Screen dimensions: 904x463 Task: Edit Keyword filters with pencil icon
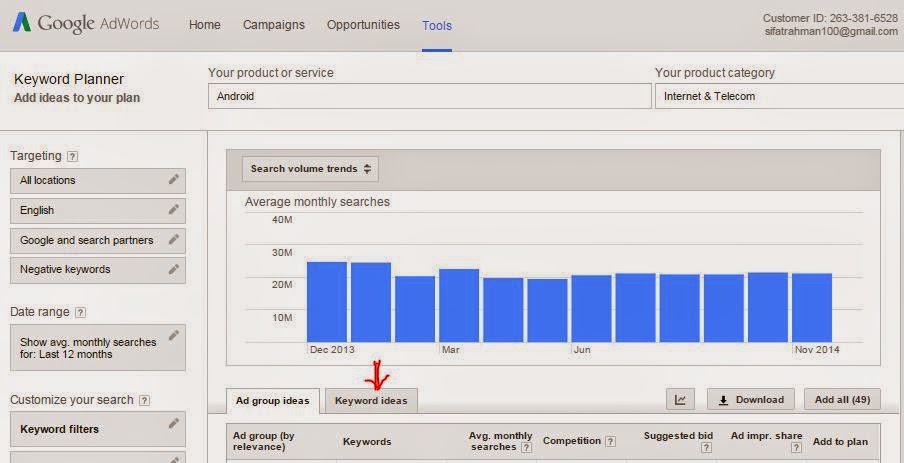(174, 424)
